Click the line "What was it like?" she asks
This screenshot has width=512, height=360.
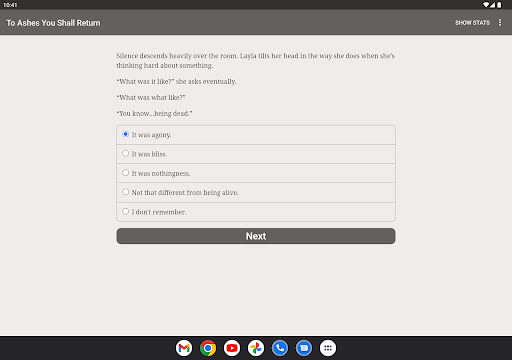pos(176,81)
